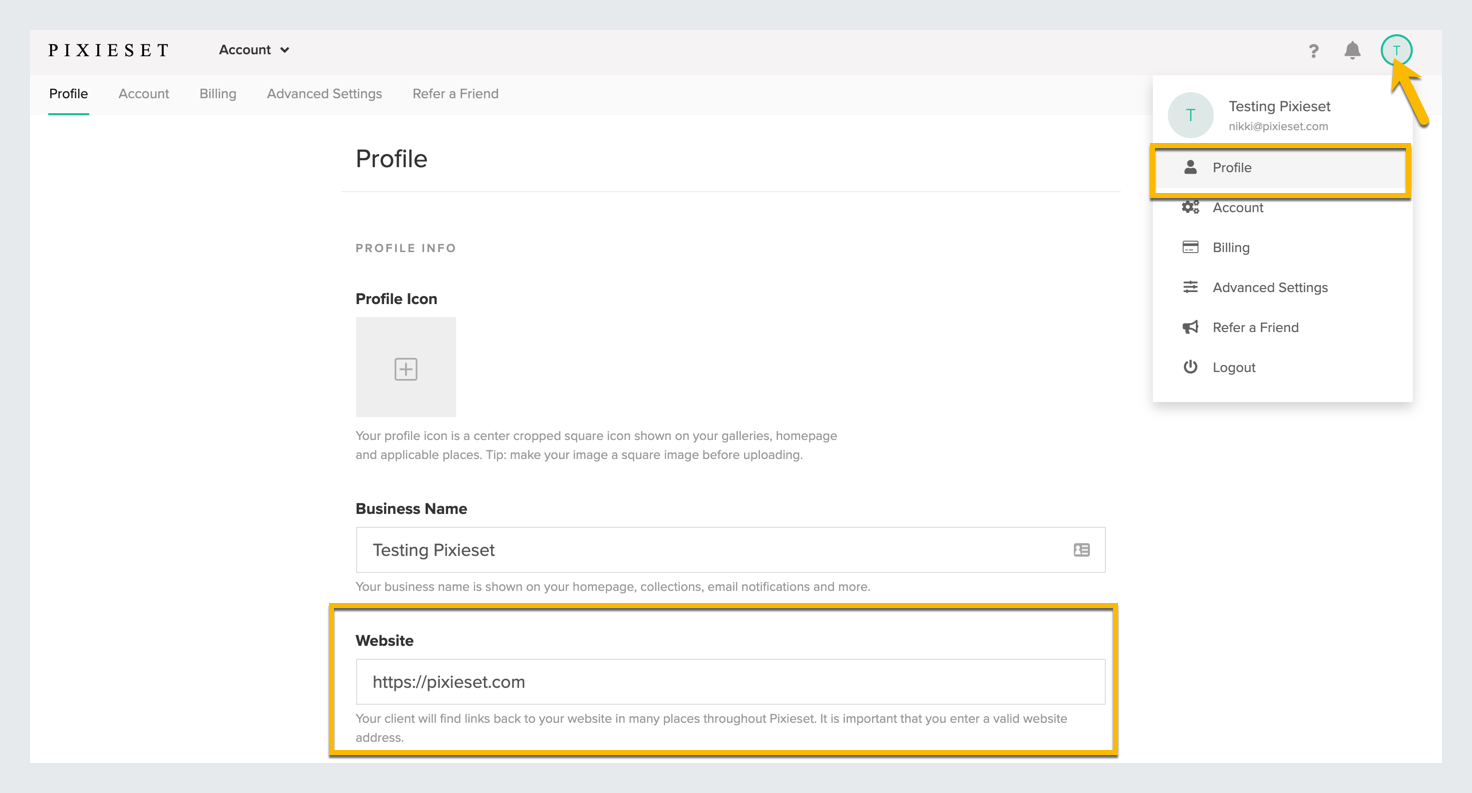Click the Profile page heading
The height and width of the screenshot is (793, 1472).
point(391,159)
